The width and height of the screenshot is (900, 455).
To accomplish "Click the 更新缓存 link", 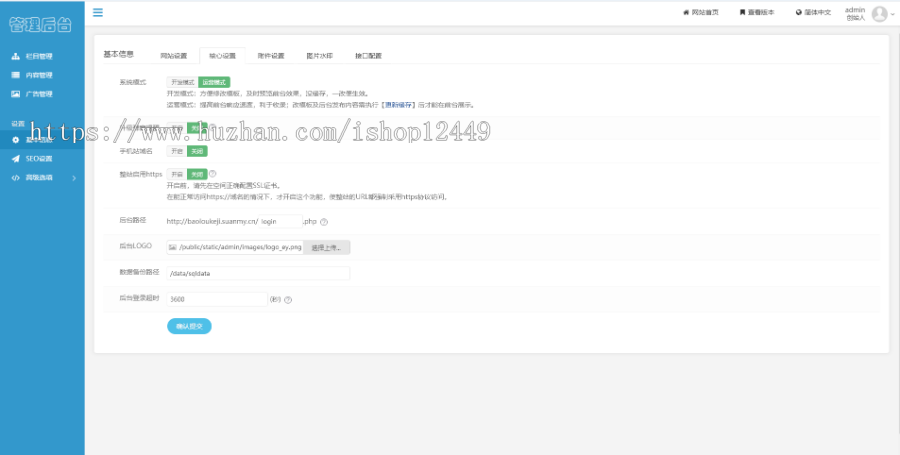I will click(x=398, y=105).
